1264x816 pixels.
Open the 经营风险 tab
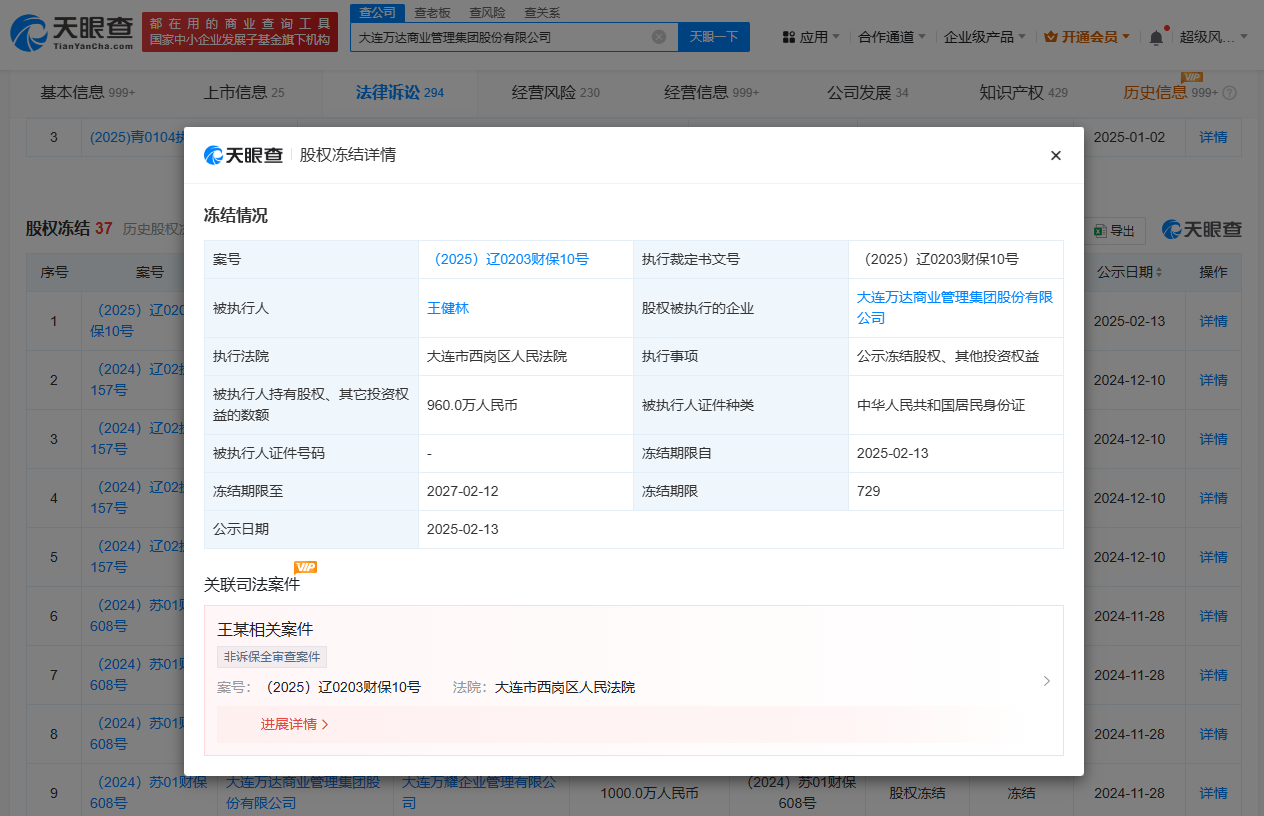556,93
